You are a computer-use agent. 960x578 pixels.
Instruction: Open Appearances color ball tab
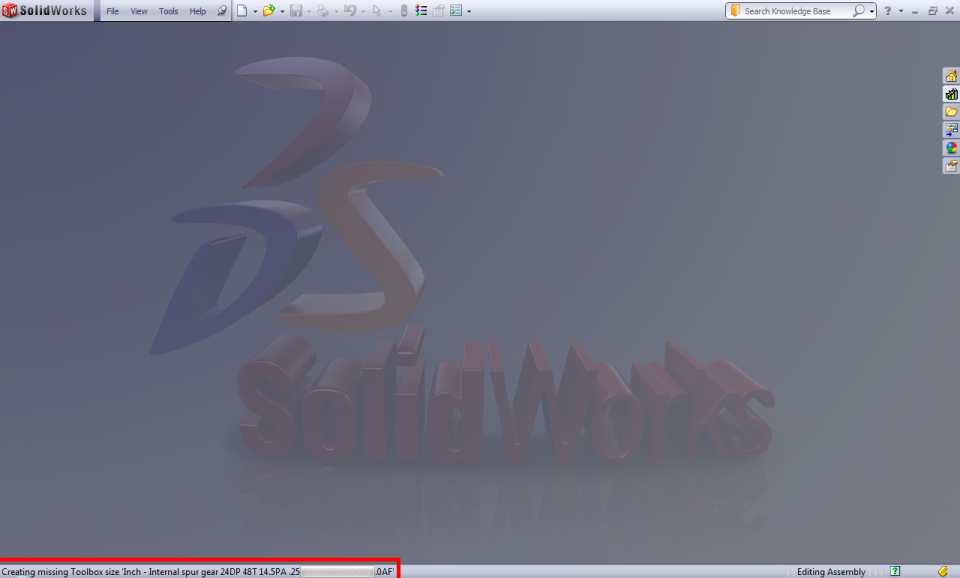coord(951,148)
